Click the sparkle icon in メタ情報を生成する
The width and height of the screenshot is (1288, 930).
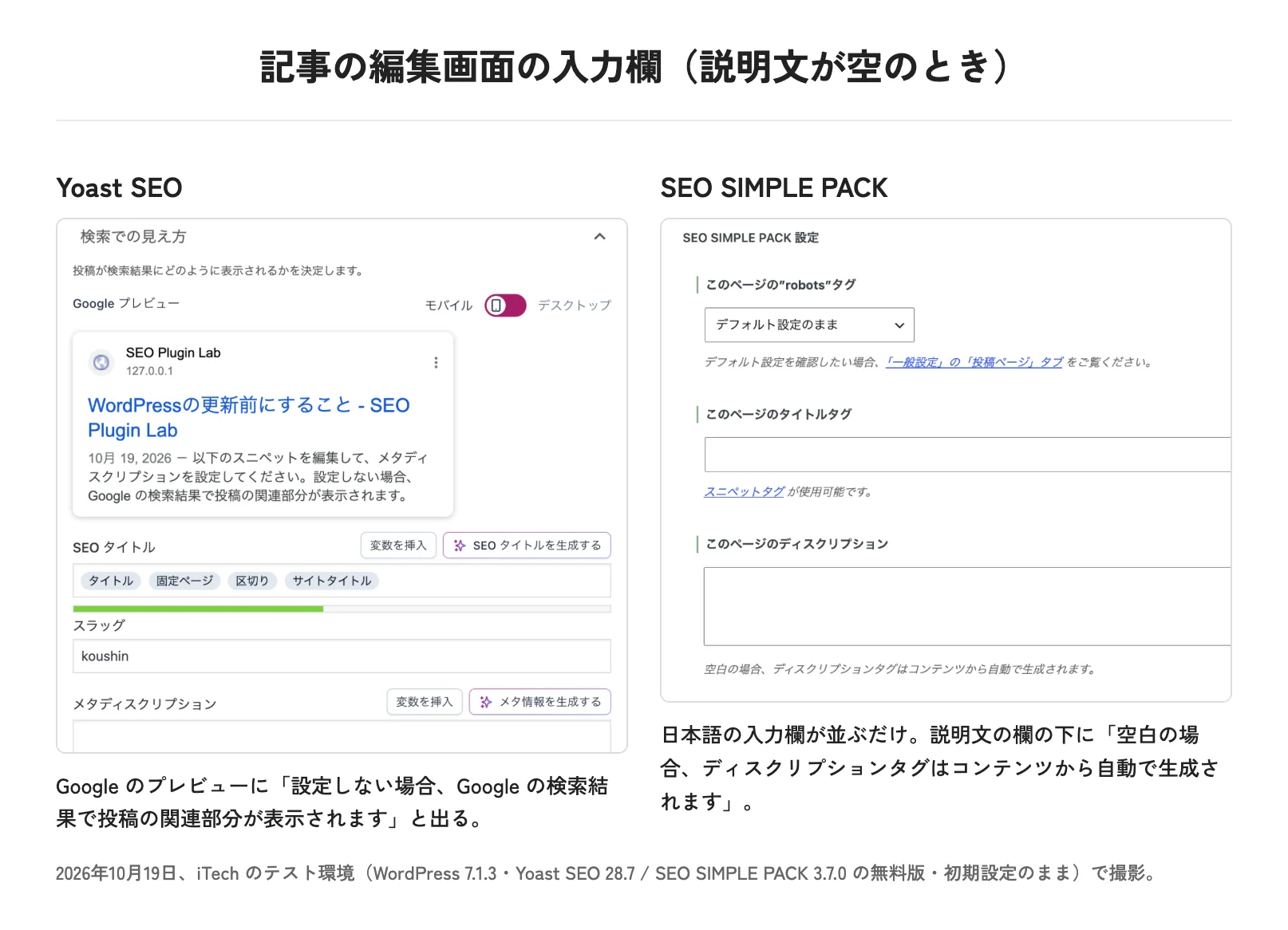click(486, 702)
